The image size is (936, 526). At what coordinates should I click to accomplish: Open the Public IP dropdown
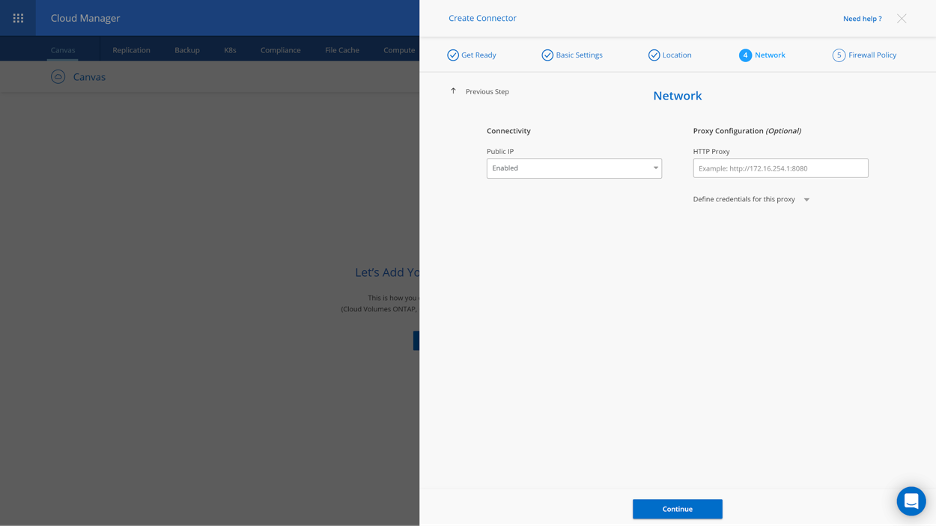(573, 168)
